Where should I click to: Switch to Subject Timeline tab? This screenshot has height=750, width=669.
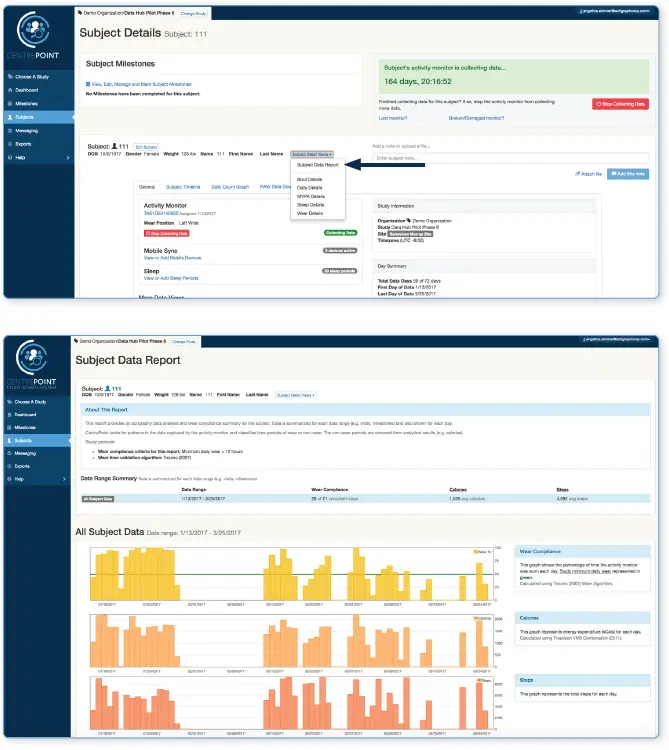(x=183, y=187)
